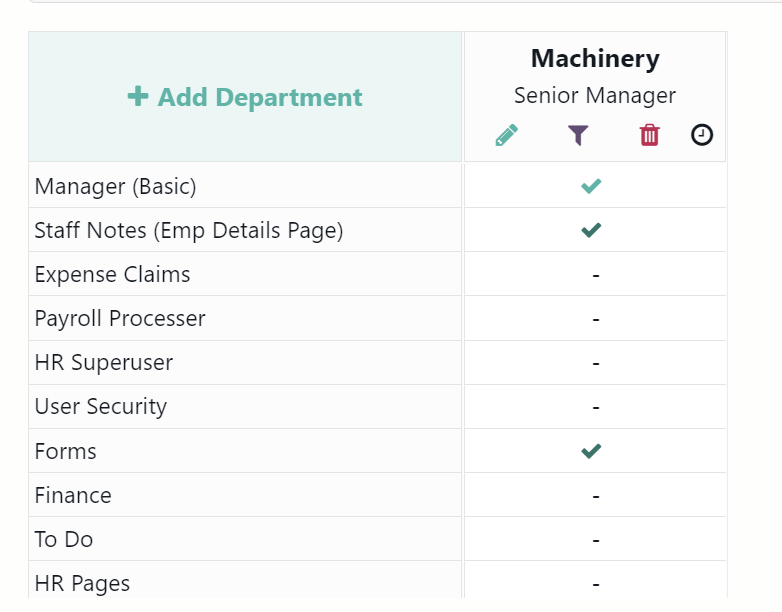This screenshot has width=782, height=612.
Task: Select the User Security row label
Action: (100, 407)
